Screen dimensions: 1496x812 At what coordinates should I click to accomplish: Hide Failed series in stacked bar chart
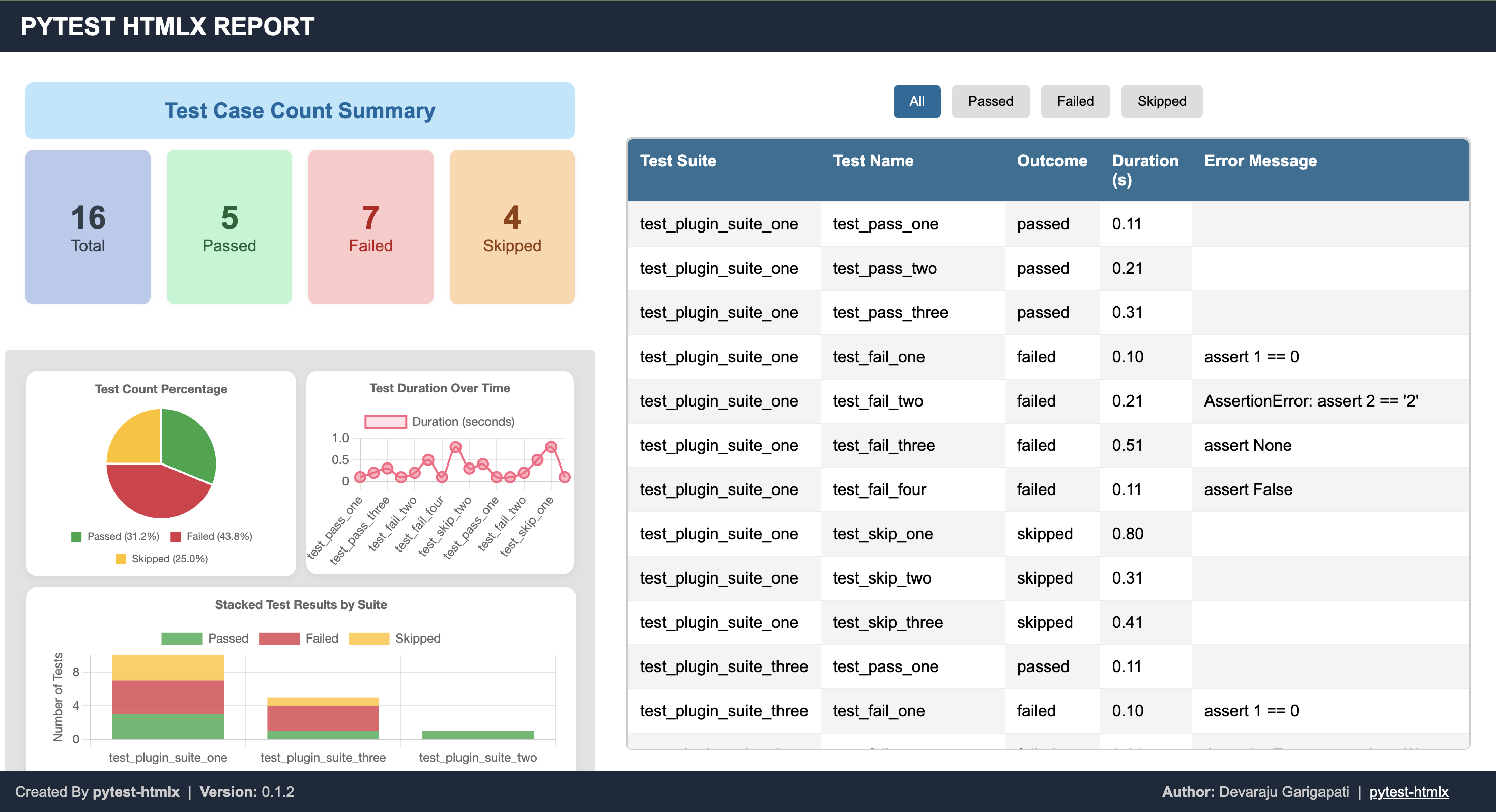(x=279, y=639)
